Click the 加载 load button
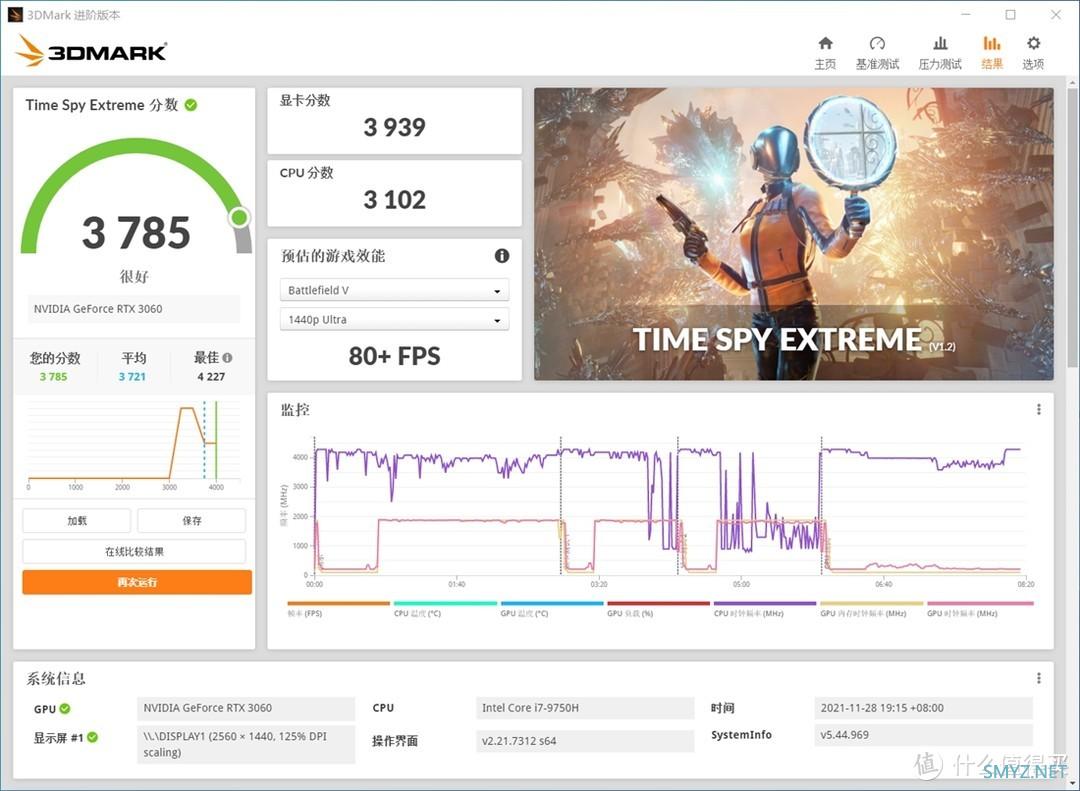Image resolution: width=1080 pixels, height=791 pixels. tap(76, 521)
